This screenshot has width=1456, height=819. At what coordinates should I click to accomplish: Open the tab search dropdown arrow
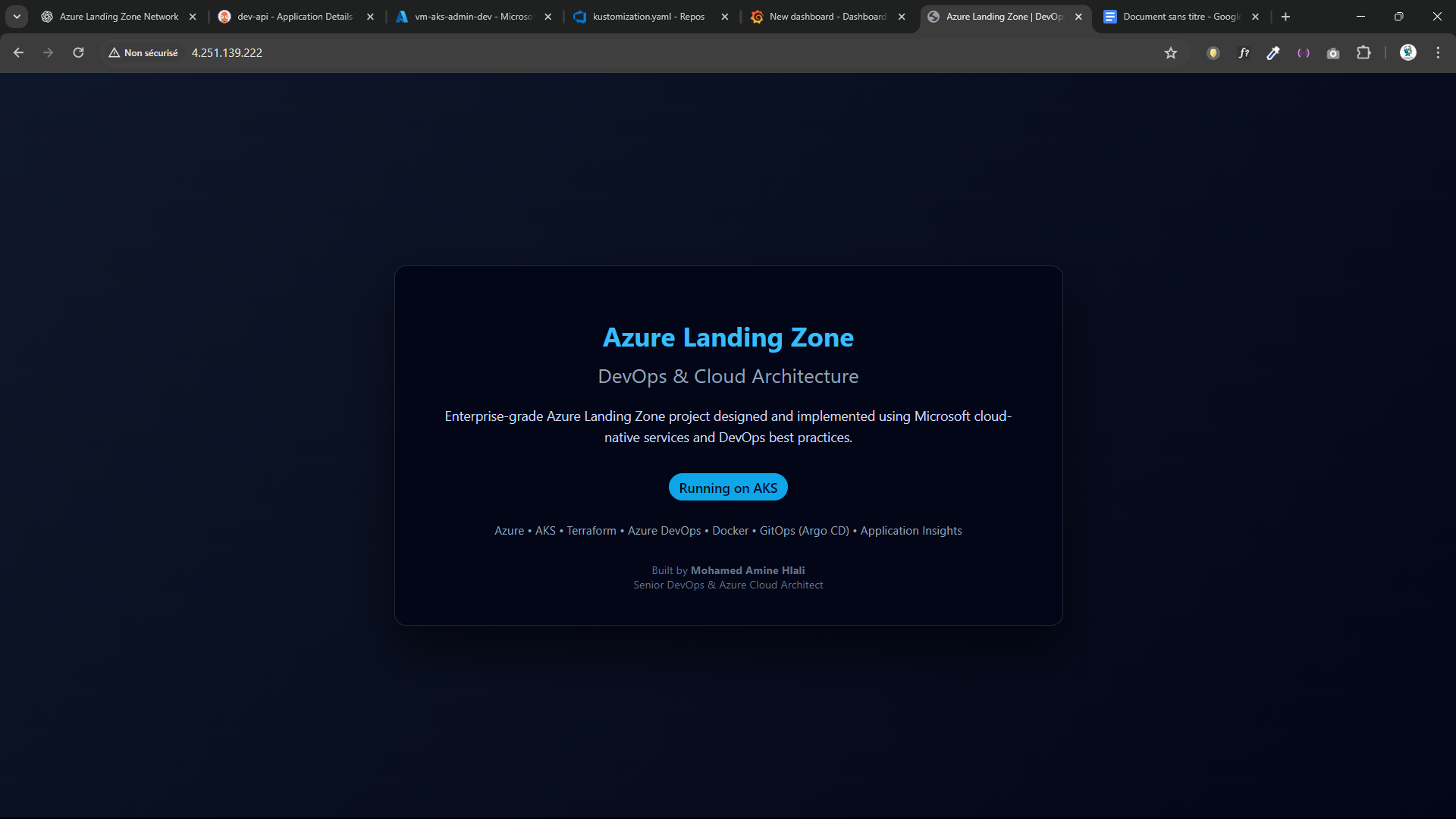click(16, 16)
